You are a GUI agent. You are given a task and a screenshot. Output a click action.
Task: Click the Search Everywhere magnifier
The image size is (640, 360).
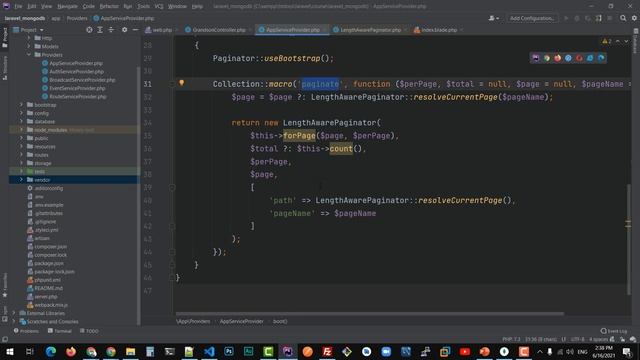tap(623, 18)
